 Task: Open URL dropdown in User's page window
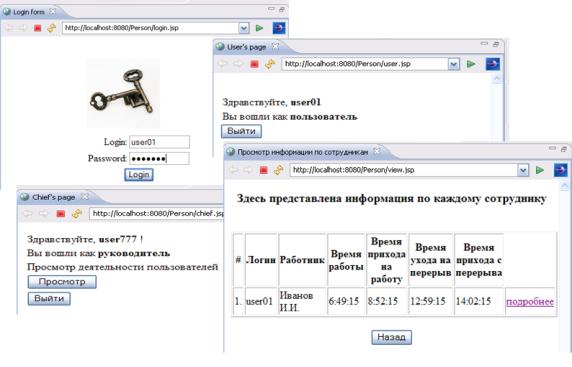(453, 64)
